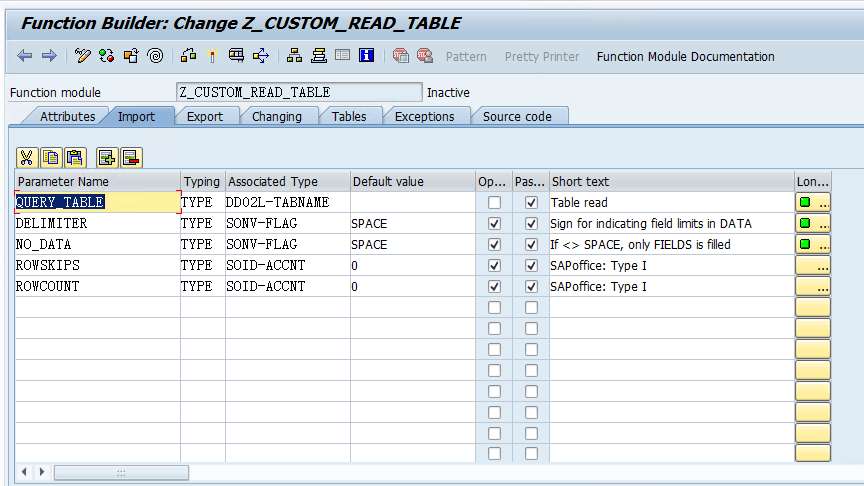Click the QUERY_TABLE parameter name cell
The height and width of the screenshot is (486, 864).
click(x=98, y=202)
